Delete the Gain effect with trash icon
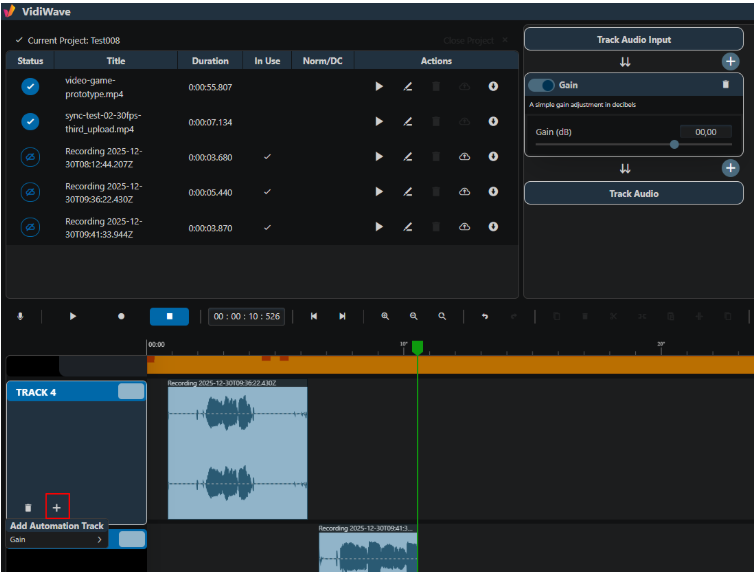 click(x=726, y=85)
